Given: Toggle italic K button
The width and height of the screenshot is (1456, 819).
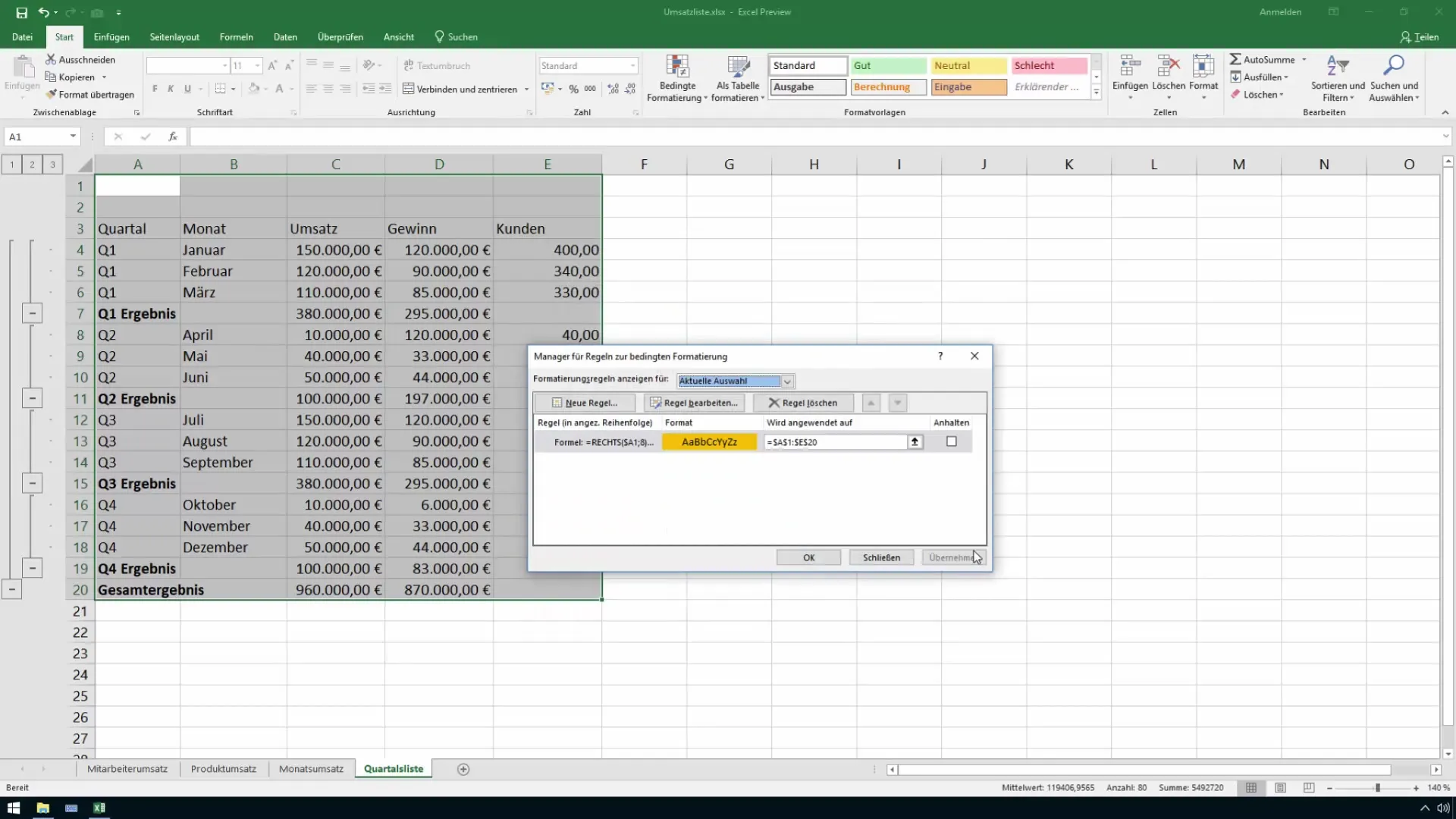Looking at the screenshot, I should (171, 89).
